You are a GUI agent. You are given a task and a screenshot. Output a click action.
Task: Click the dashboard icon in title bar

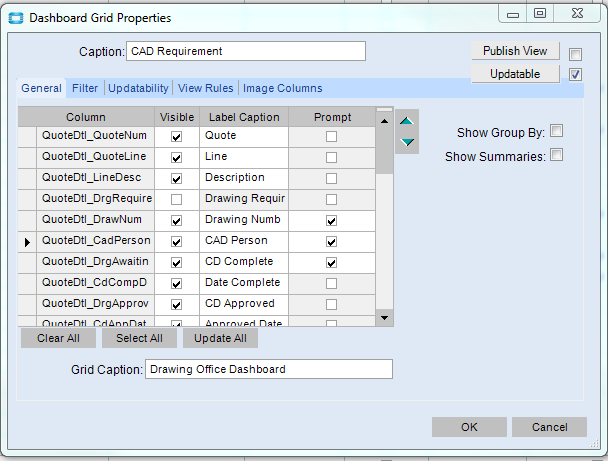click(x=15, y=17)
